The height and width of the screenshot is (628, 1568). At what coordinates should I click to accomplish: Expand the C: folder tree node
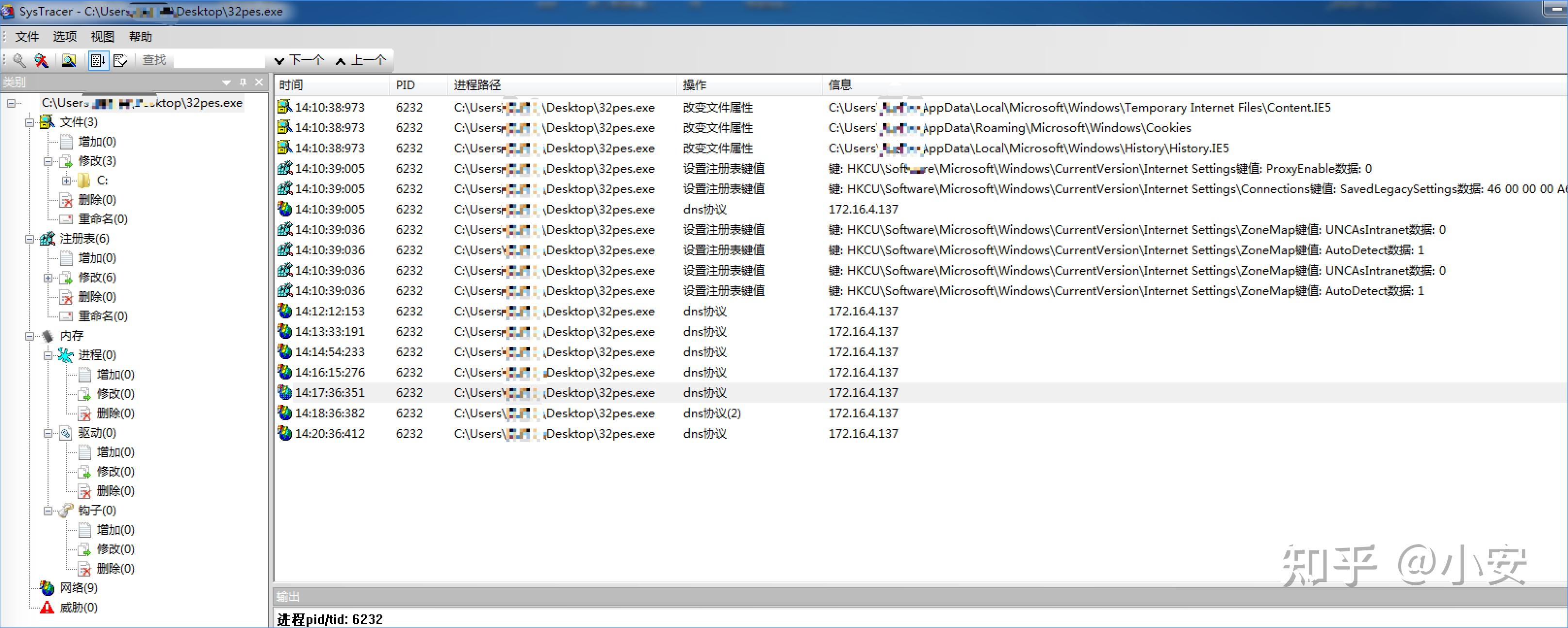[x=66, y=181]
